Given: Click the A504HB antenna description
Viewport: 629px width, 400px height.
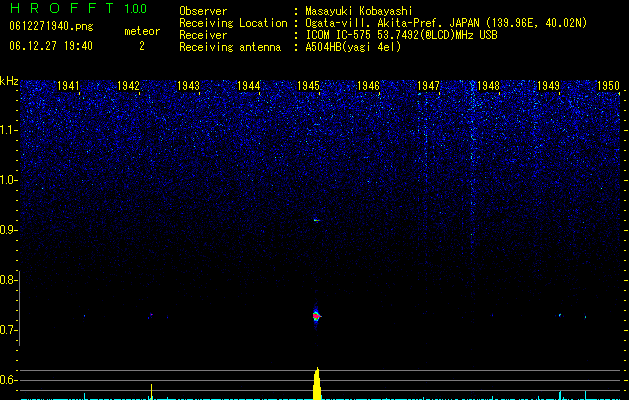Looking at the screenshot, I should point(353,47).
